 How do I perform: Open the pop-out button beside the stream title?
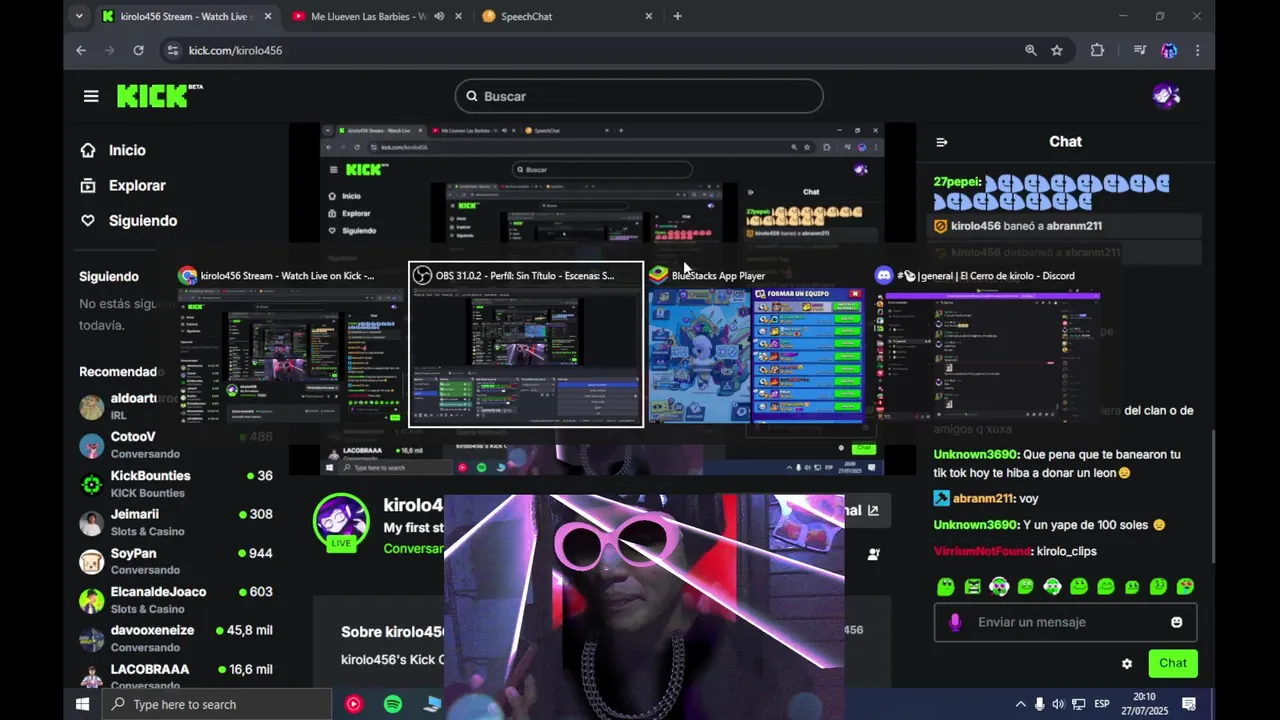point(873,511)
